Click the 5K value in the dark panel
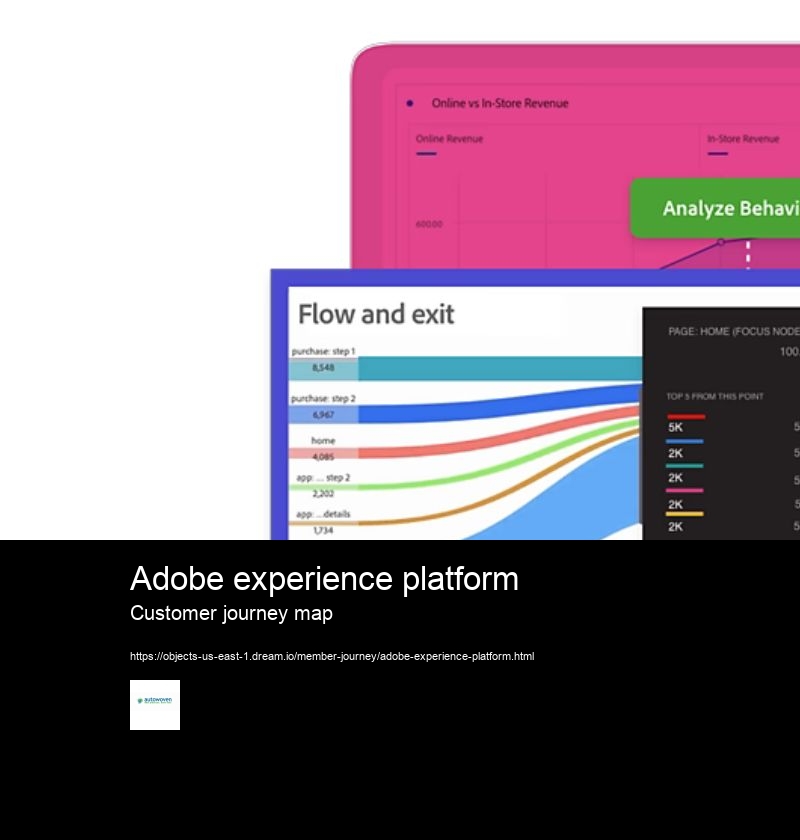Screen dimensions: 800x840 point(675,428)
